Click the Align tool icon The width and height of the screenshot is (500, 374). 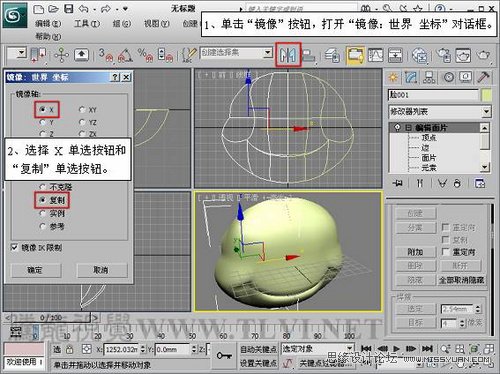[x=308, y=55]
